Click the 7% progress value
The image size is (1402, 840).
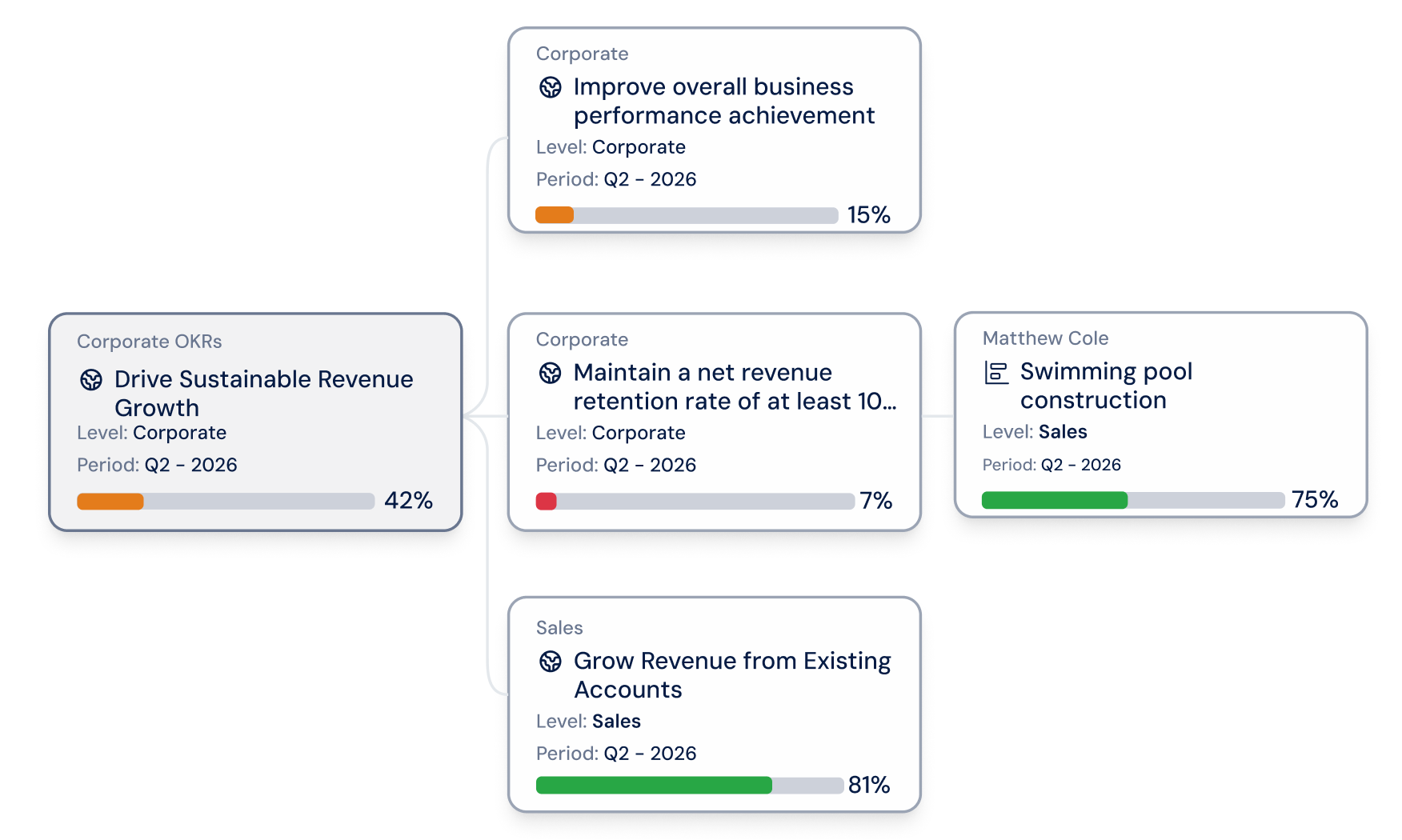tap(876, 501)
